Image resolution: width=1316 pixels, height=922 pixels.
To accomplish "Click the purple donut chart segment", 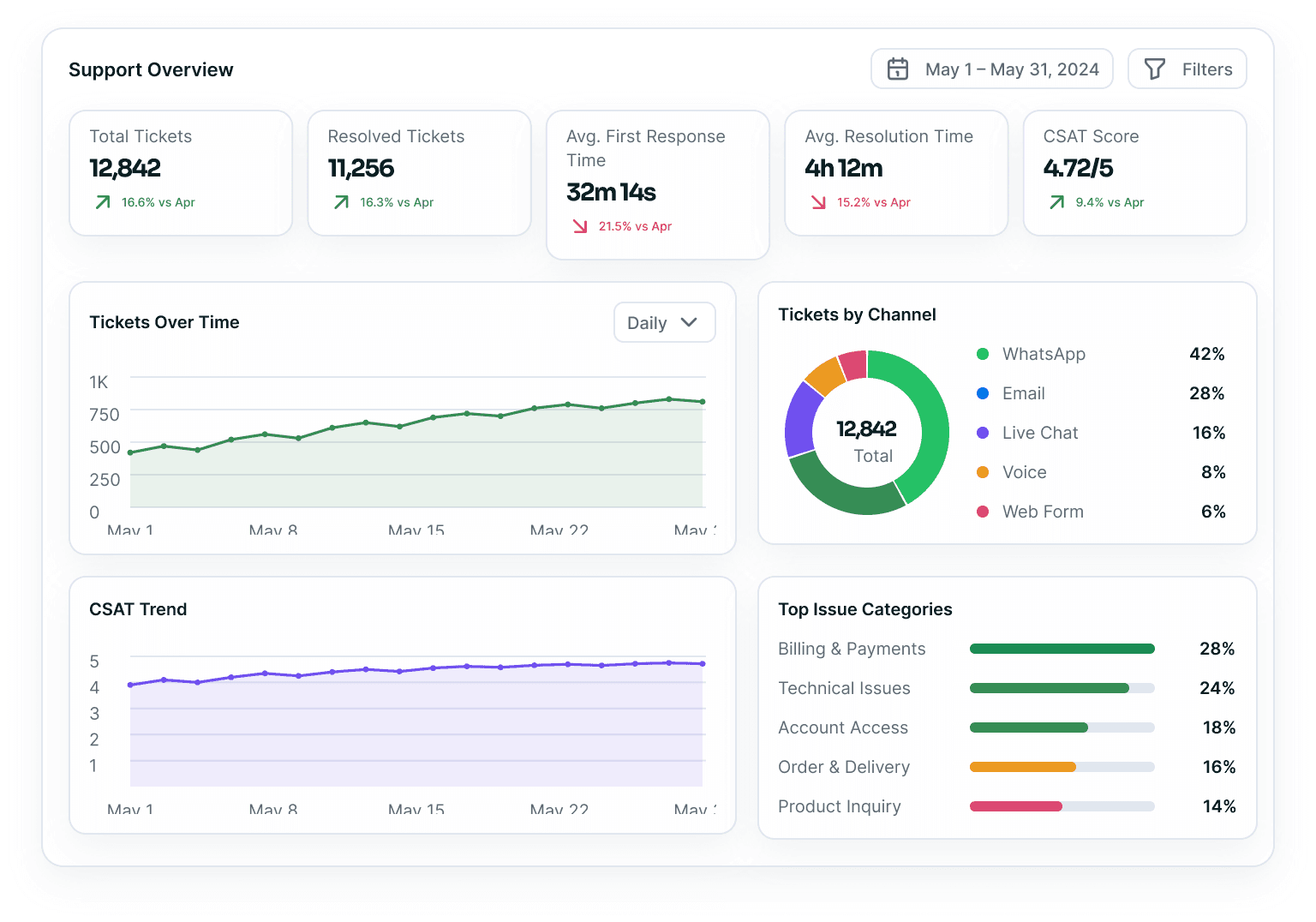I will 800,420.
